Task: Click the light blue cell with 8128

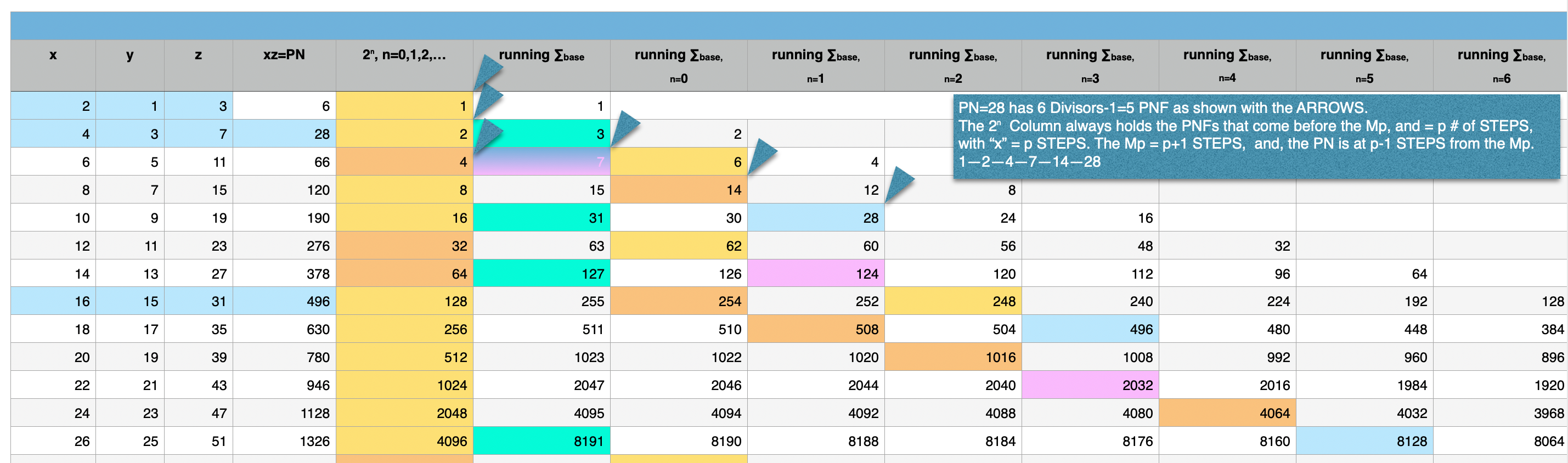Action: tap(1364, 441)
